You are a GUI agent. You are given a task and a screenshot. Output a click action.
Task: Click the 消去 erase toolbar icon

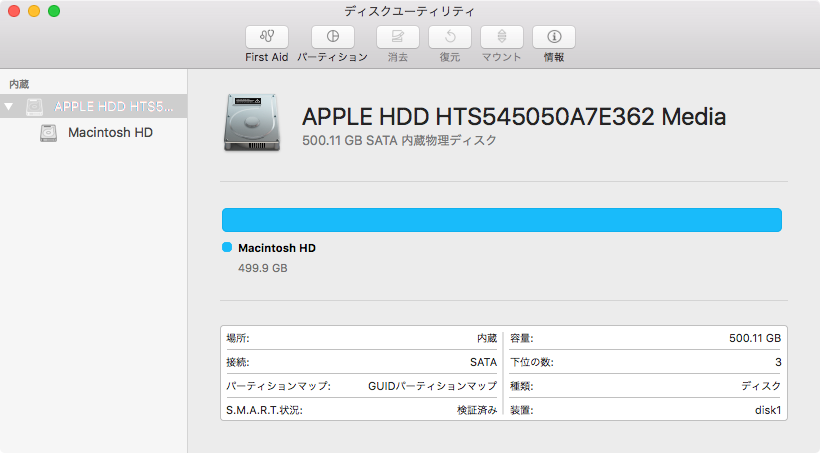397,37
